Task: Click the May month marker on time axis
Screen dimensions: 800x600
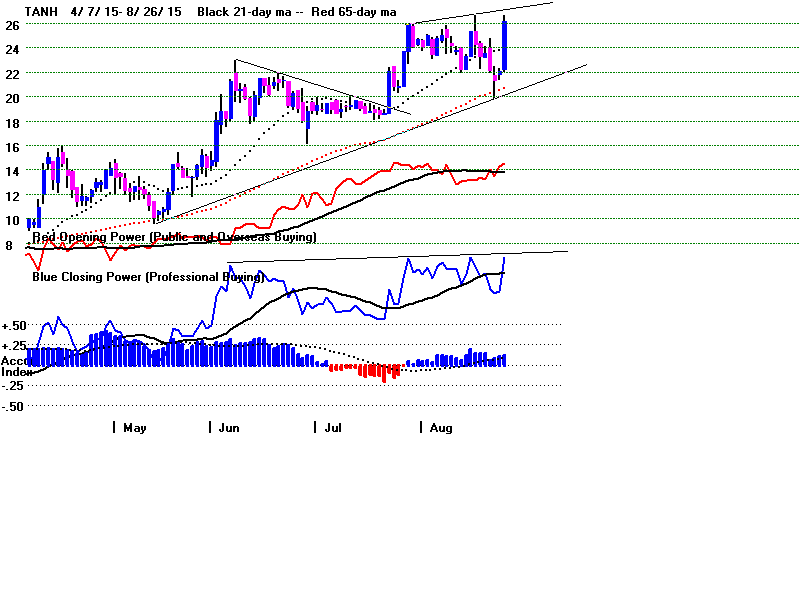Action: pos(135,427)
